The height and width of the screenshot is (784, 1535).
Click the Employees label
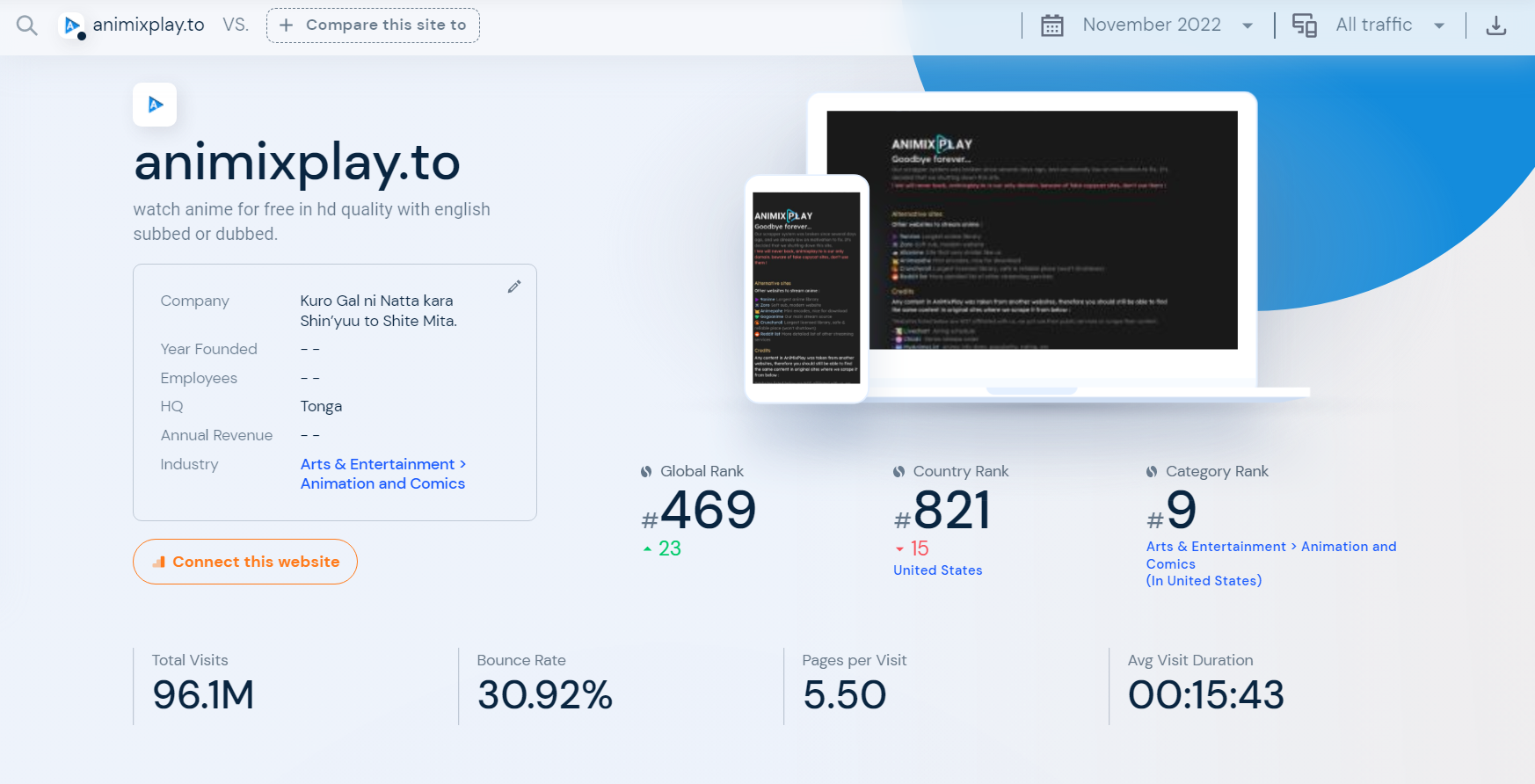tap(199, 378)
